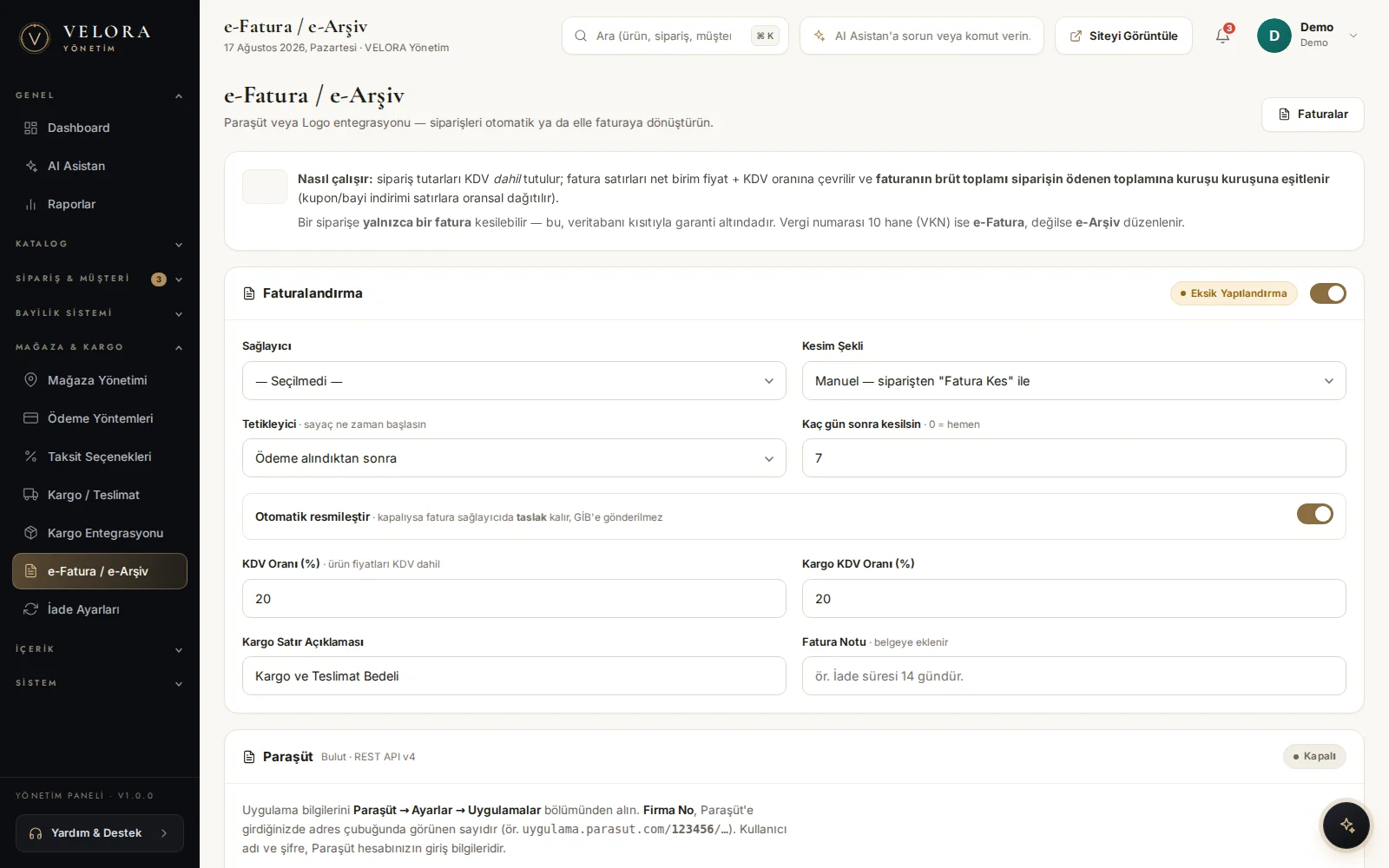Click the AI Asistan sparkle icon in sidebar

tap(31, 167)
